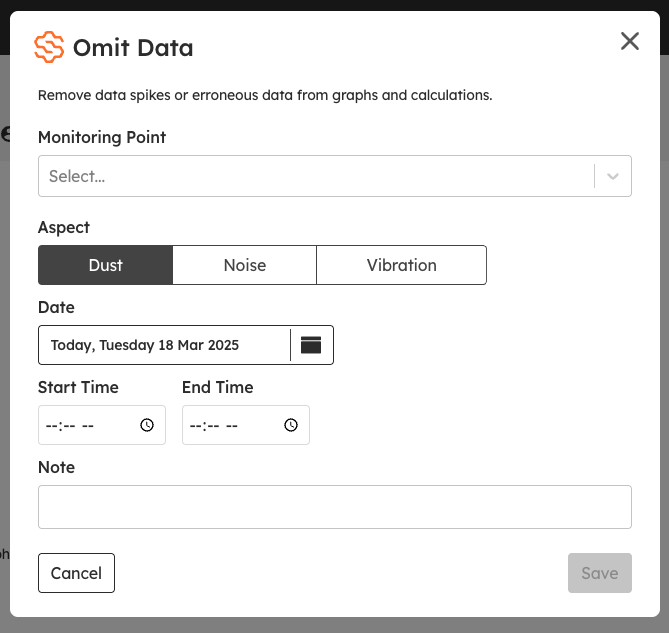Image resolution: width=669 pixels, height=633 pixels.
Task: Click the Note label
Action: pos(56,467)
